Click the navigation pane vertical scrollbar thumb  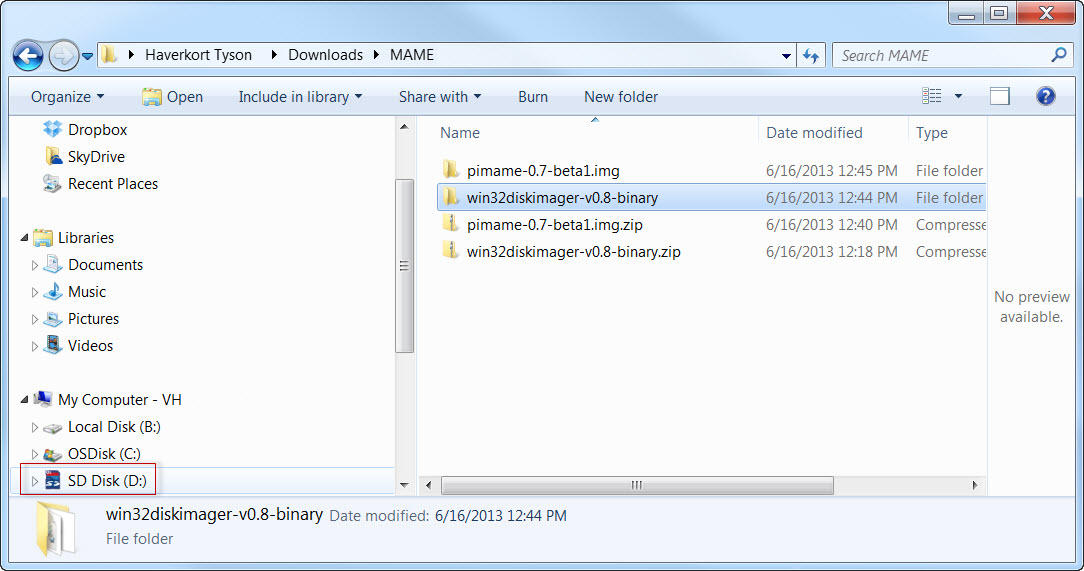point(404,266)
